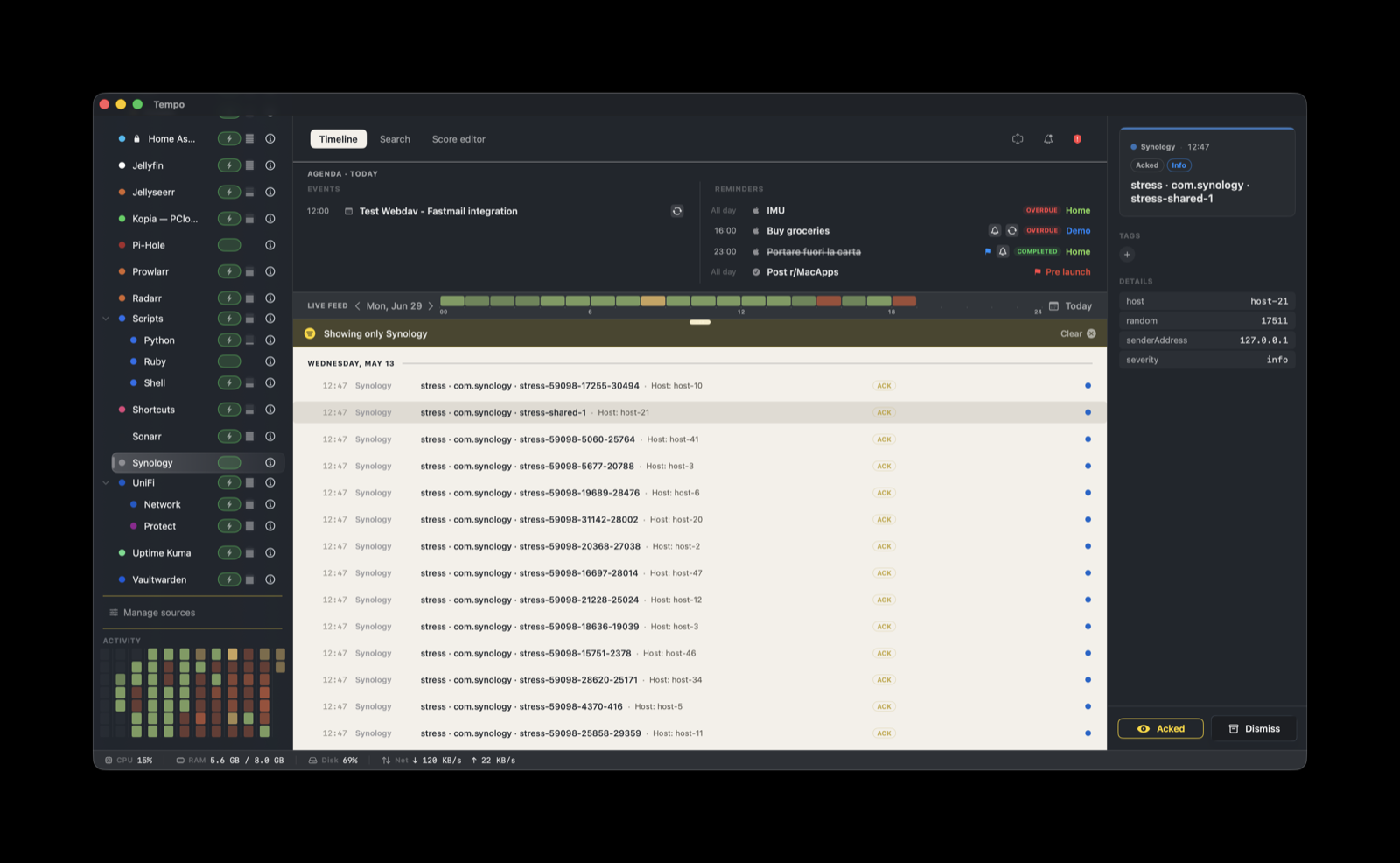The image size is (1400, 863).
Task: Click the ACK badge on the stress-59098-5060-25764 row
Action: pos(884,439)
